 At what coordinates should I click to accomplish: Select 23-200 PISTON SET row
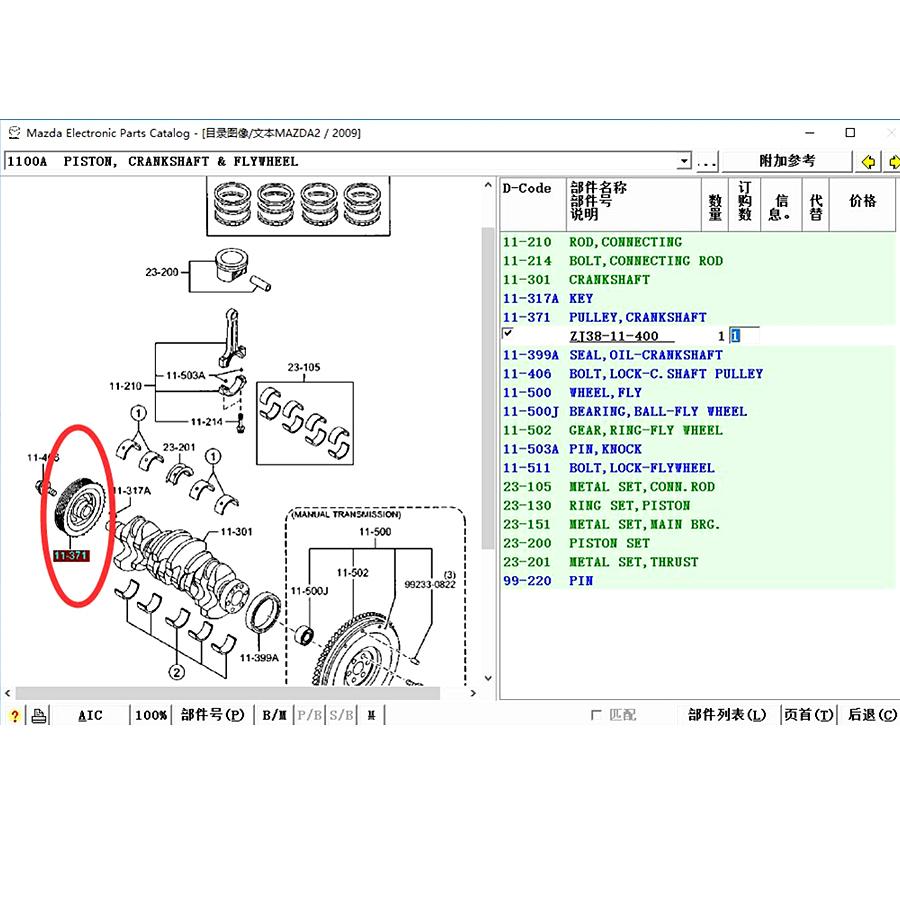click(698, 544)
